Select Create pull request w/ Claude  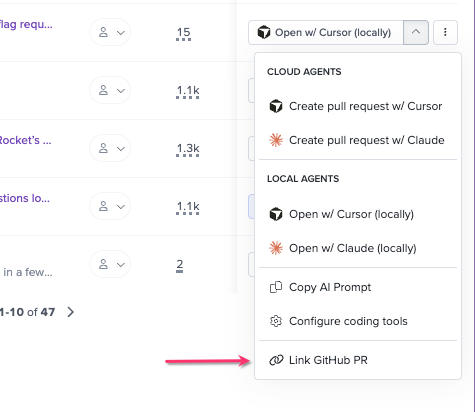[x=358, y=140]
